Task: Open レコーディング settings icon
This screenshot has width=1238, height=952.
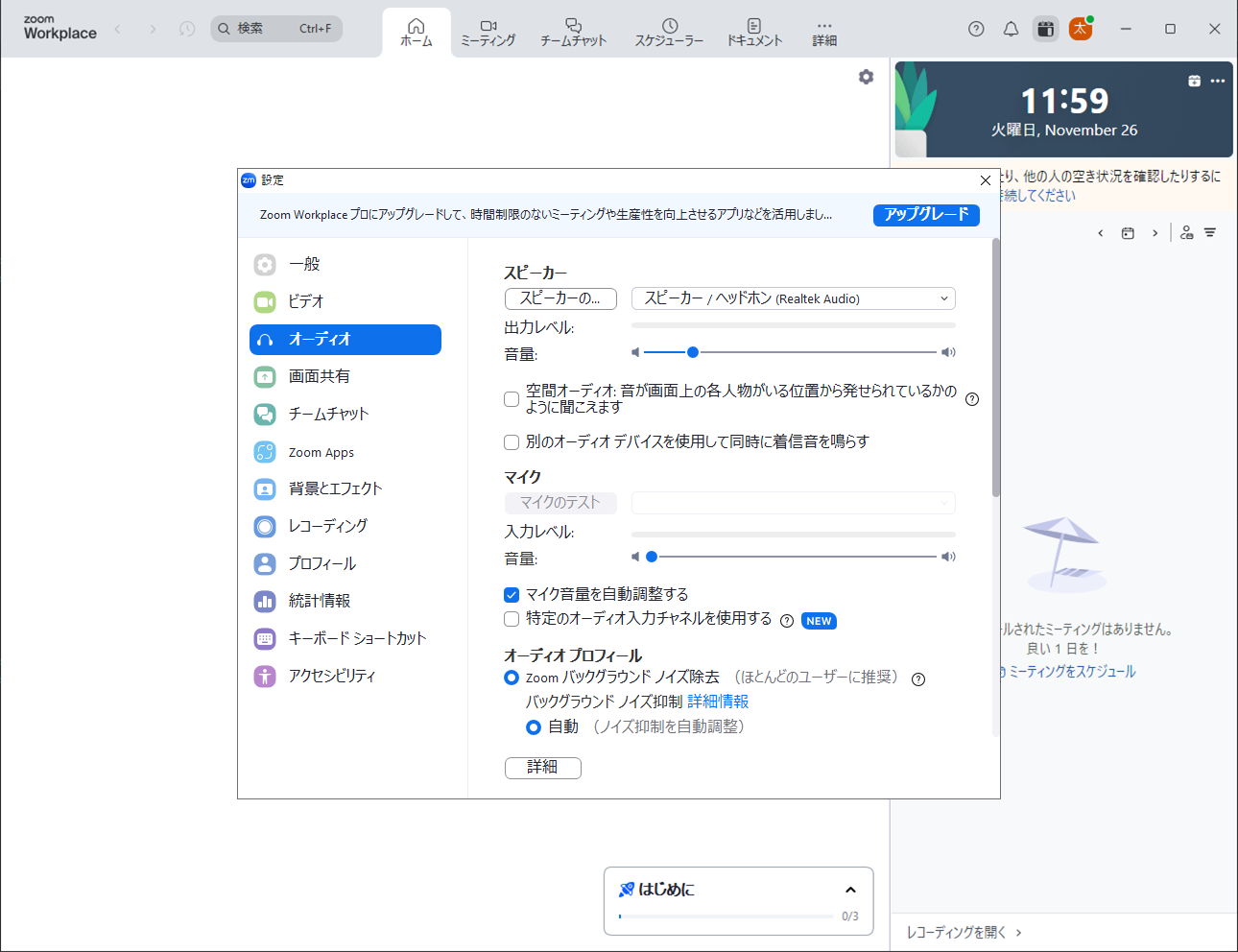Action: (x=265, y=527)
